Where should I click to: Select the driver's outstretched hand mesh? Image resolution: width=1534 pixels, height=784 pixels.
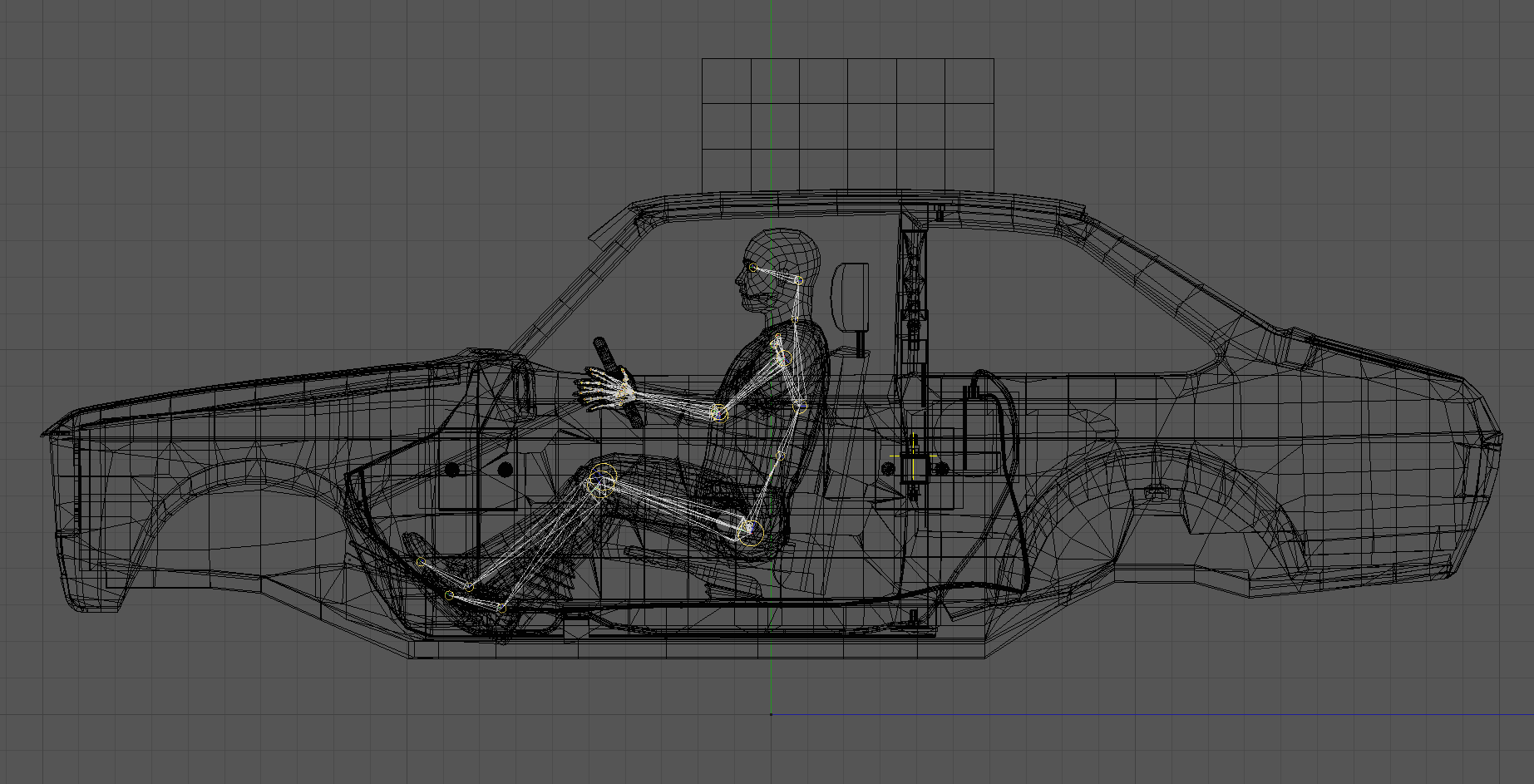tap(603, 391)
